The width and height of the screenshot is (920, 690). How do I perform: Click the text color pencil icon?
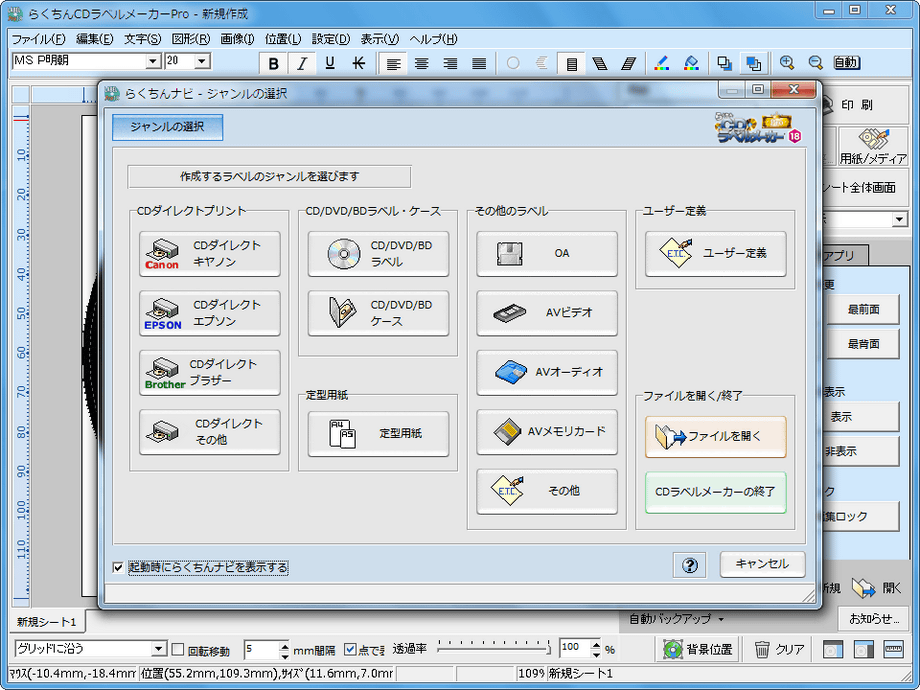(662, 63)
